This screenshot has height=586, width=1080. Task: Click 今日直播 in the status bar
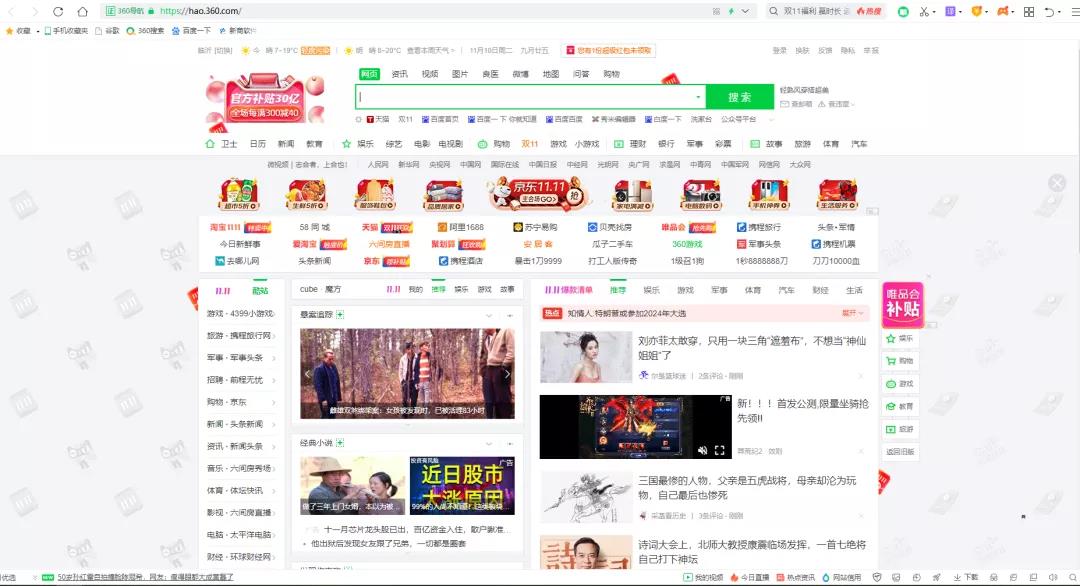(749, 578)
